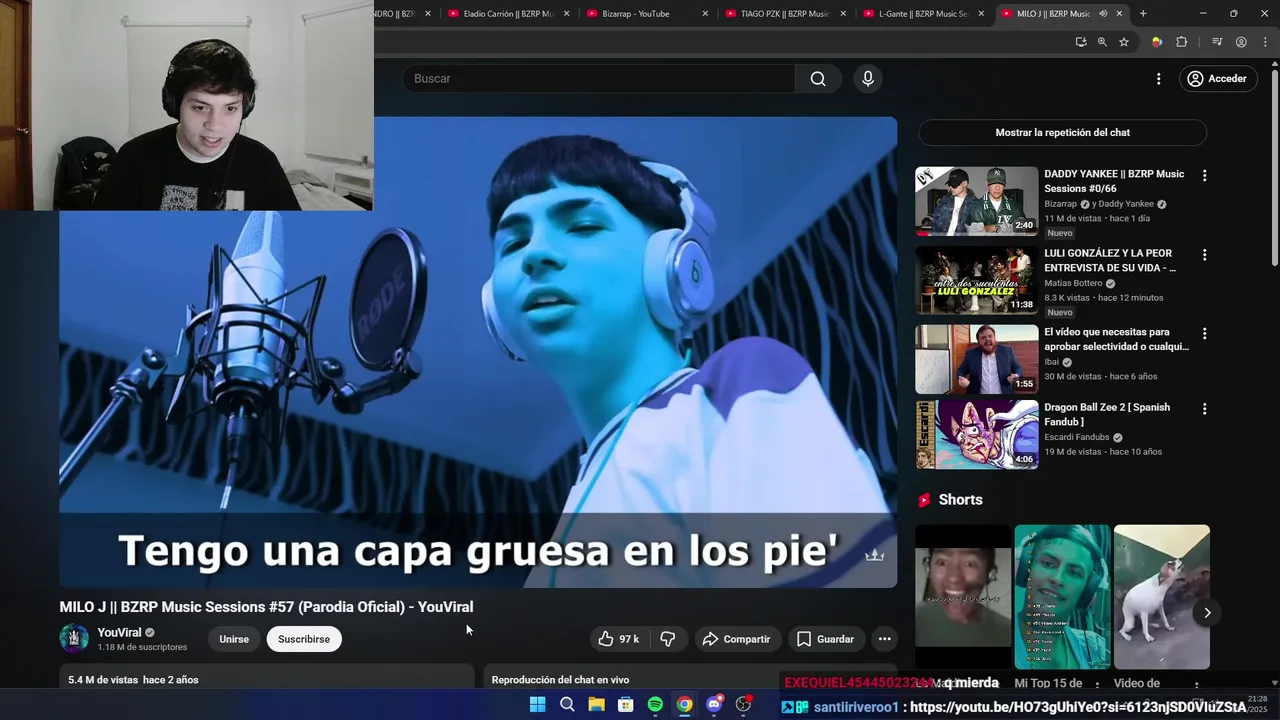This screenshot has height=720, width=1280.
Task: Open taskbar search
Action: 567,705
